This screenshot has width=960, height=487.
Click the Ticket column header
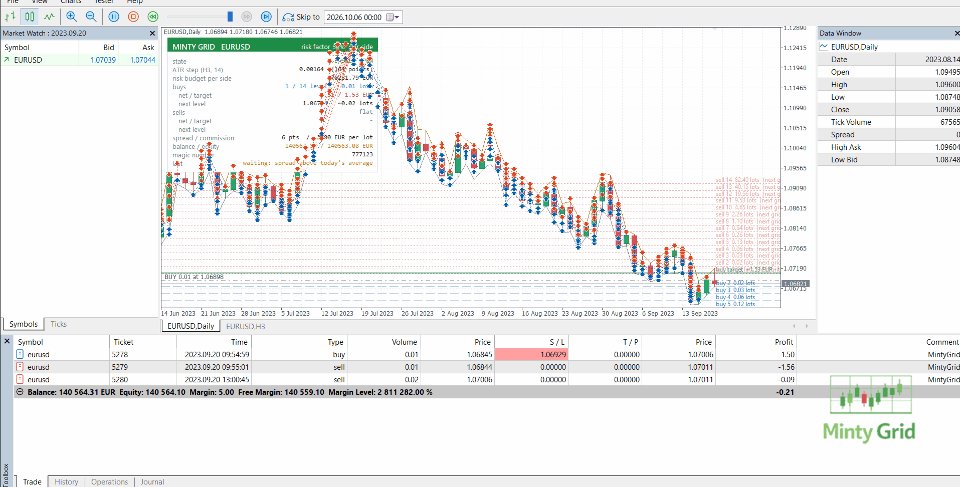123,342
